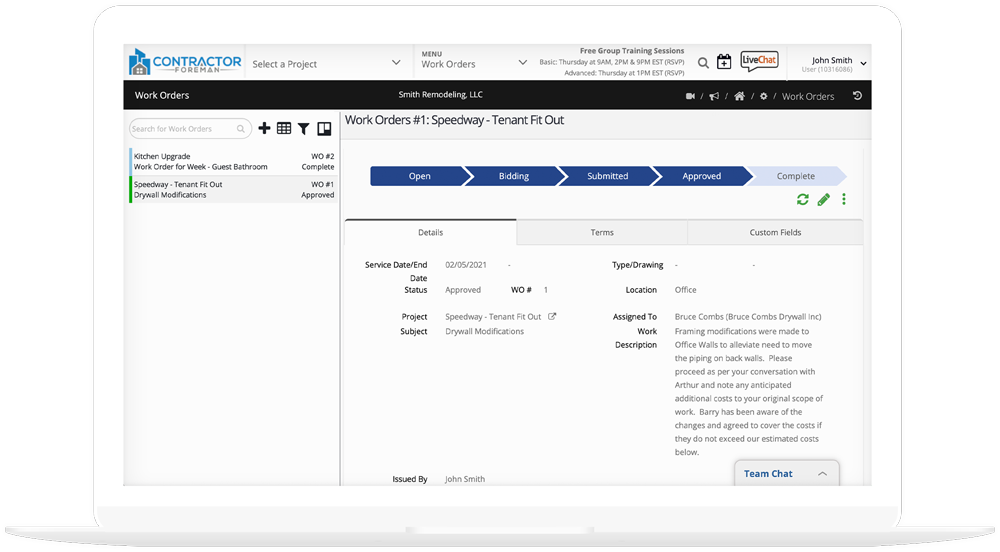Open the history clock icon
Viewport: 1000px width, 552px height.
click(857, 96)
